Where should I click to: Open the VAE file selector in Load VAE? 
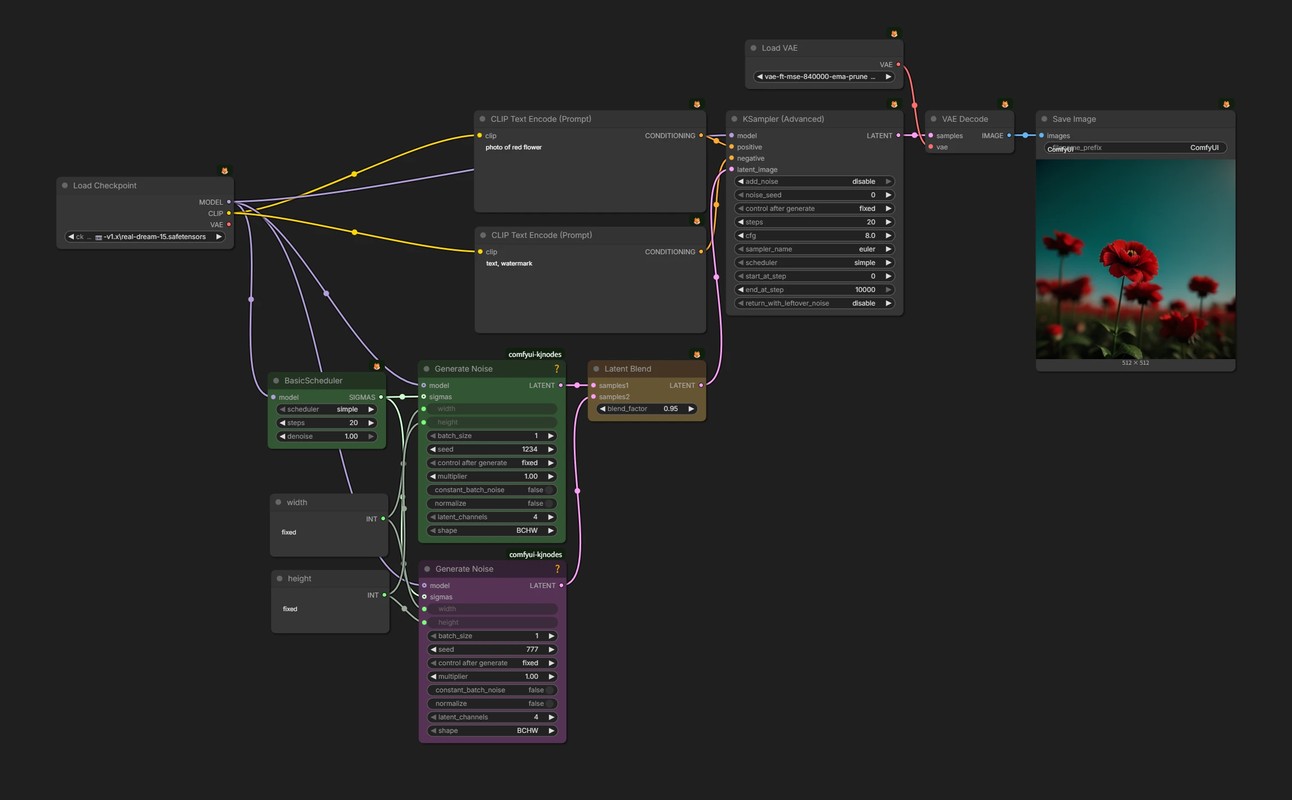pyautogui.click(x=824, y=76)
